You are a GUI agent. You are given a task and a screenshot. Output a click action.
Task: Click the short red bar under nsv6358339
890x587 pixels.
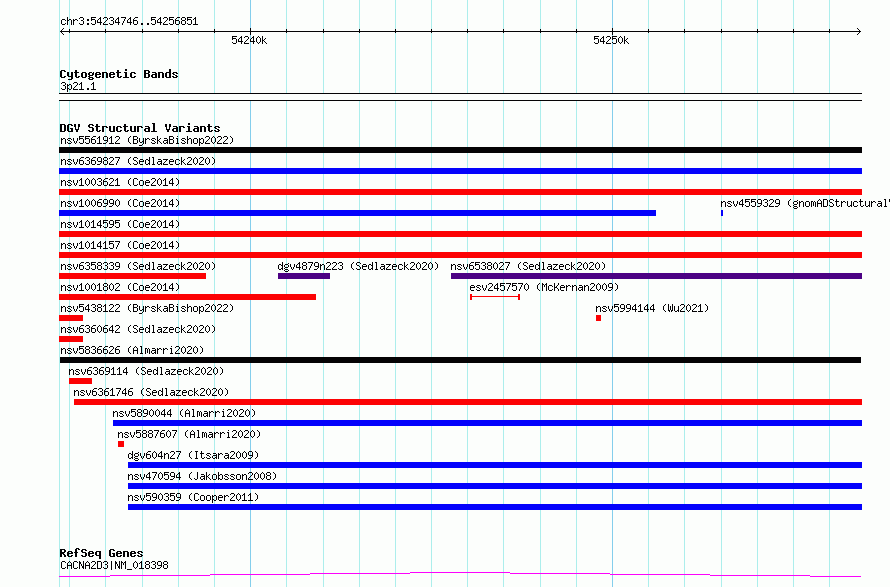pos(132,276)
